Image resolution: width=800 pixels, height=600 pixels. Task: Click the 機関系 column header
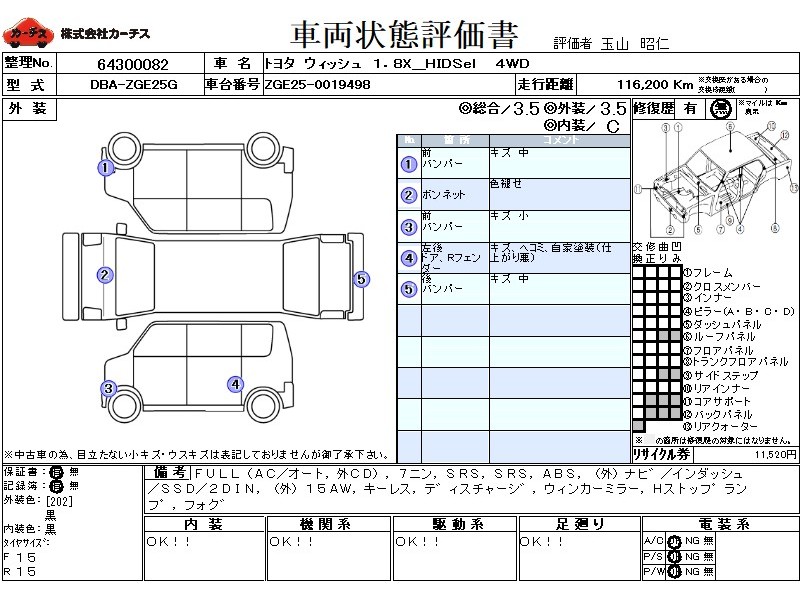326,525
